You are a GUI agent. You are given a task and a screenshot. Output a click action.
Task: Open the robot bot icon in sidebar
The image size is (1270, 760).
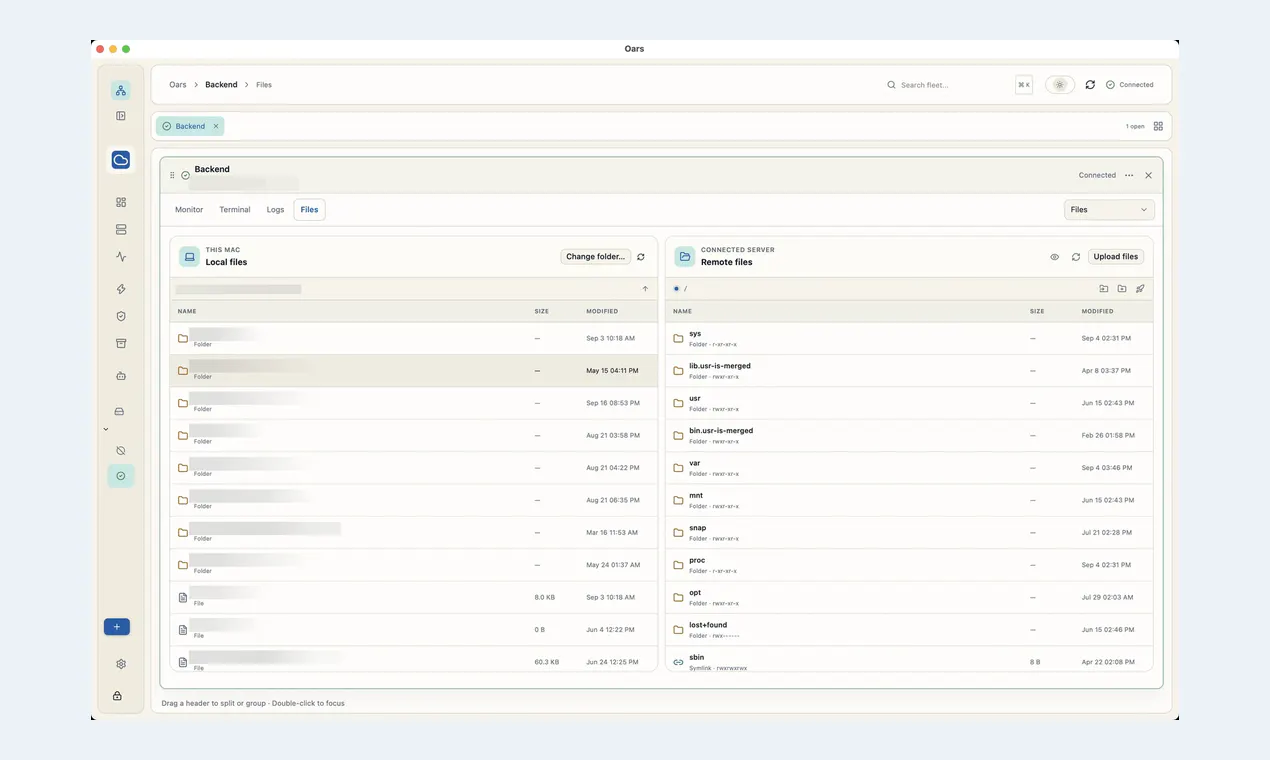[x=121, y=376]
